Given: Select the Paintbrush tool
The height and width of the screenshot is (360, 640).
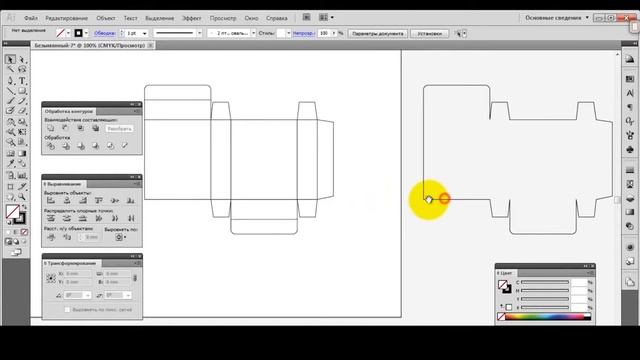Looking at the screenshot, I should point(10,101).
